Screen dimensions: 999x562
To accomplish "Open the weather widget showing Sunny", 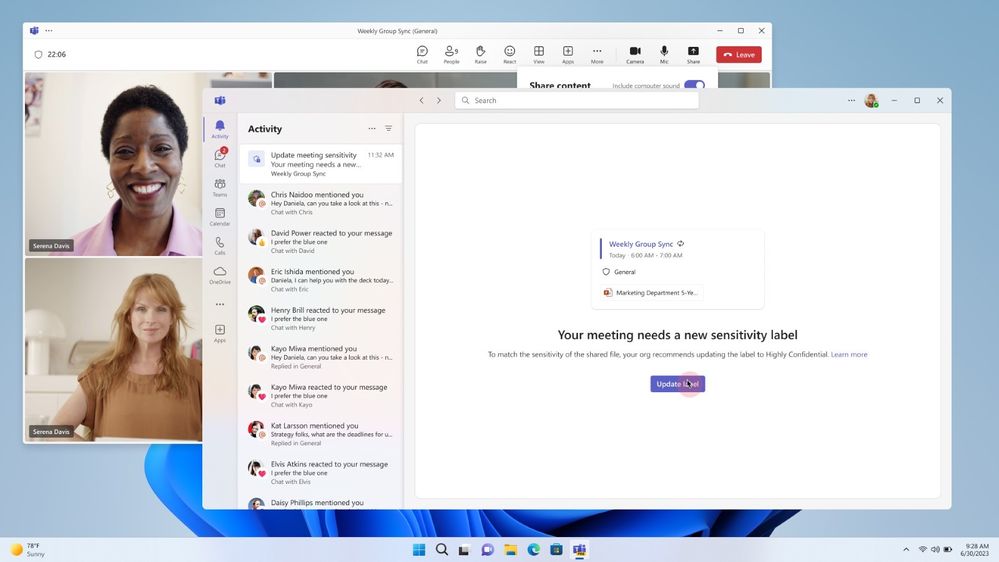I will [27, 550].
